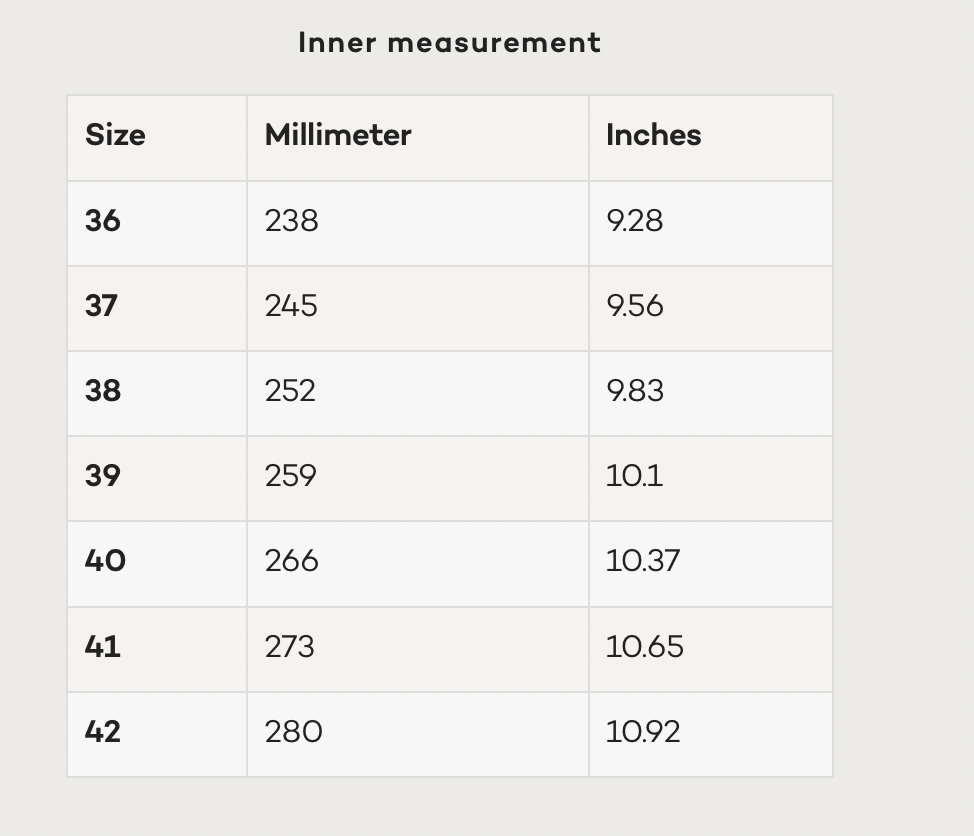Select the 238 millimeter value
The height and width of the screenshot is (836, 974).
pos(291,220)
